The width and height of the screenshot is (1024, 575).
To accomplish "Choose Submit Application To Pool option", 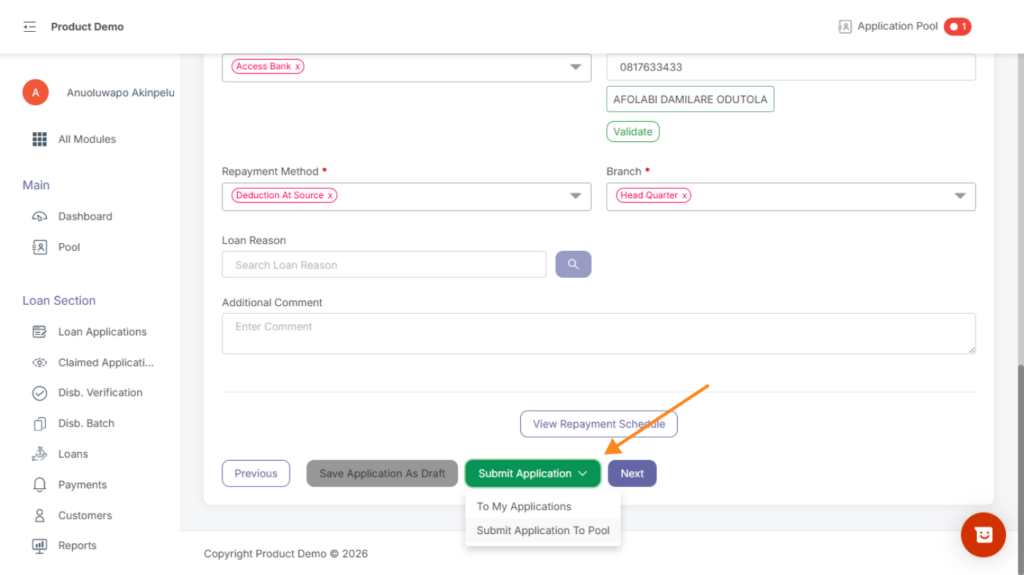I will [x=543, y=531].
